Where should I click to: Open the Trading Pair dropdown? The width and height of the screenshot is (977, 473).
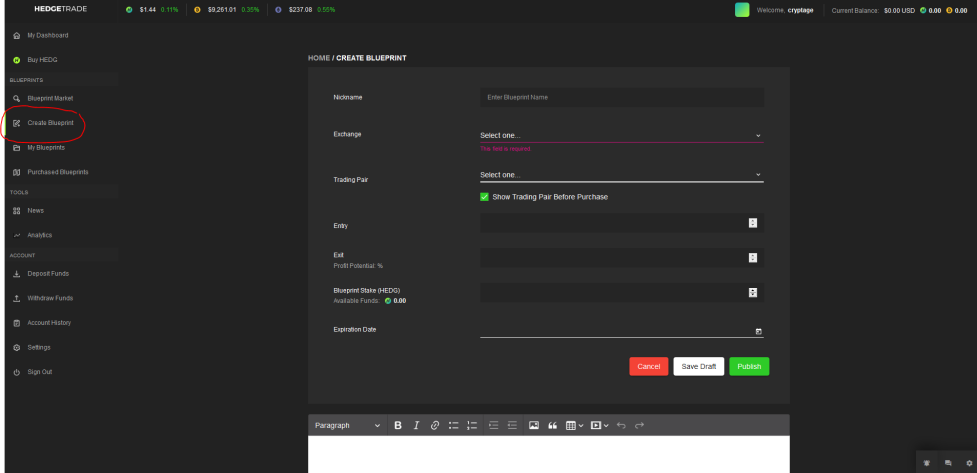621,175
